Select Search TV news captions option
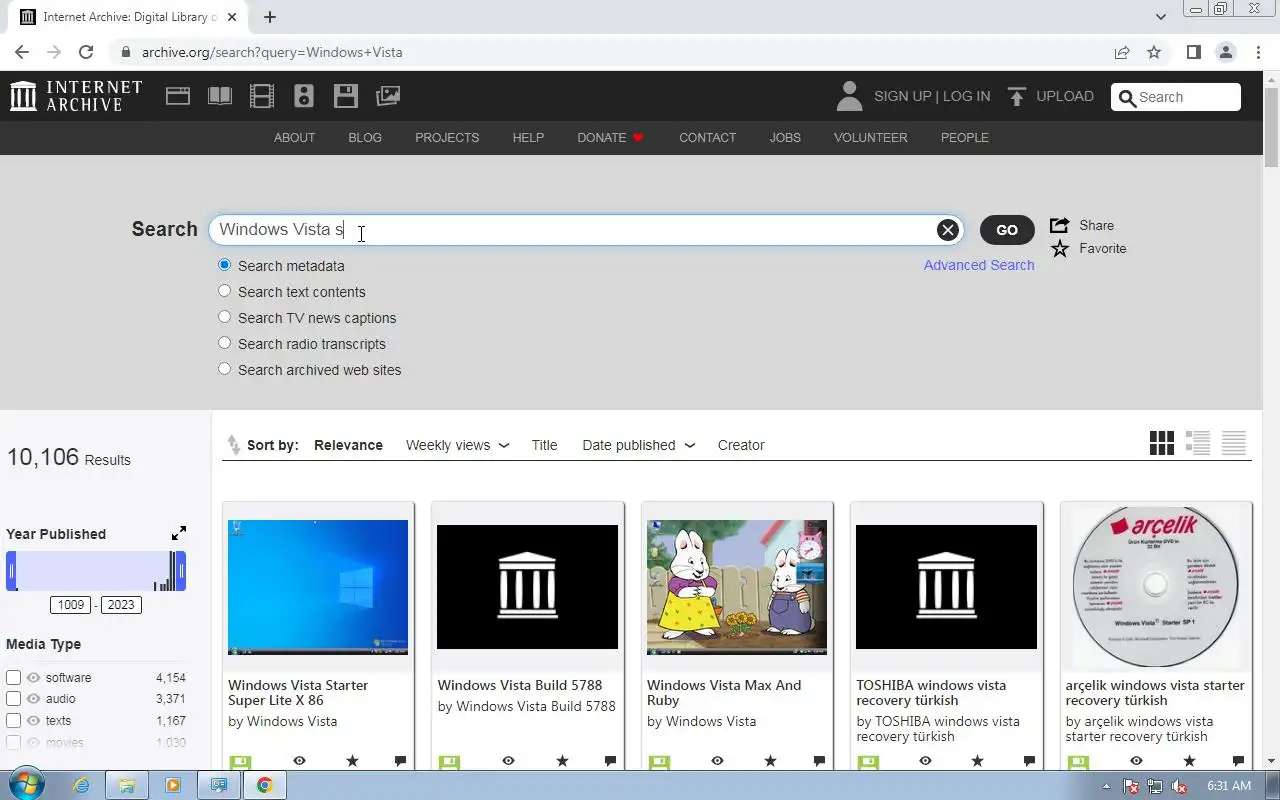 (x=224, y=317)
